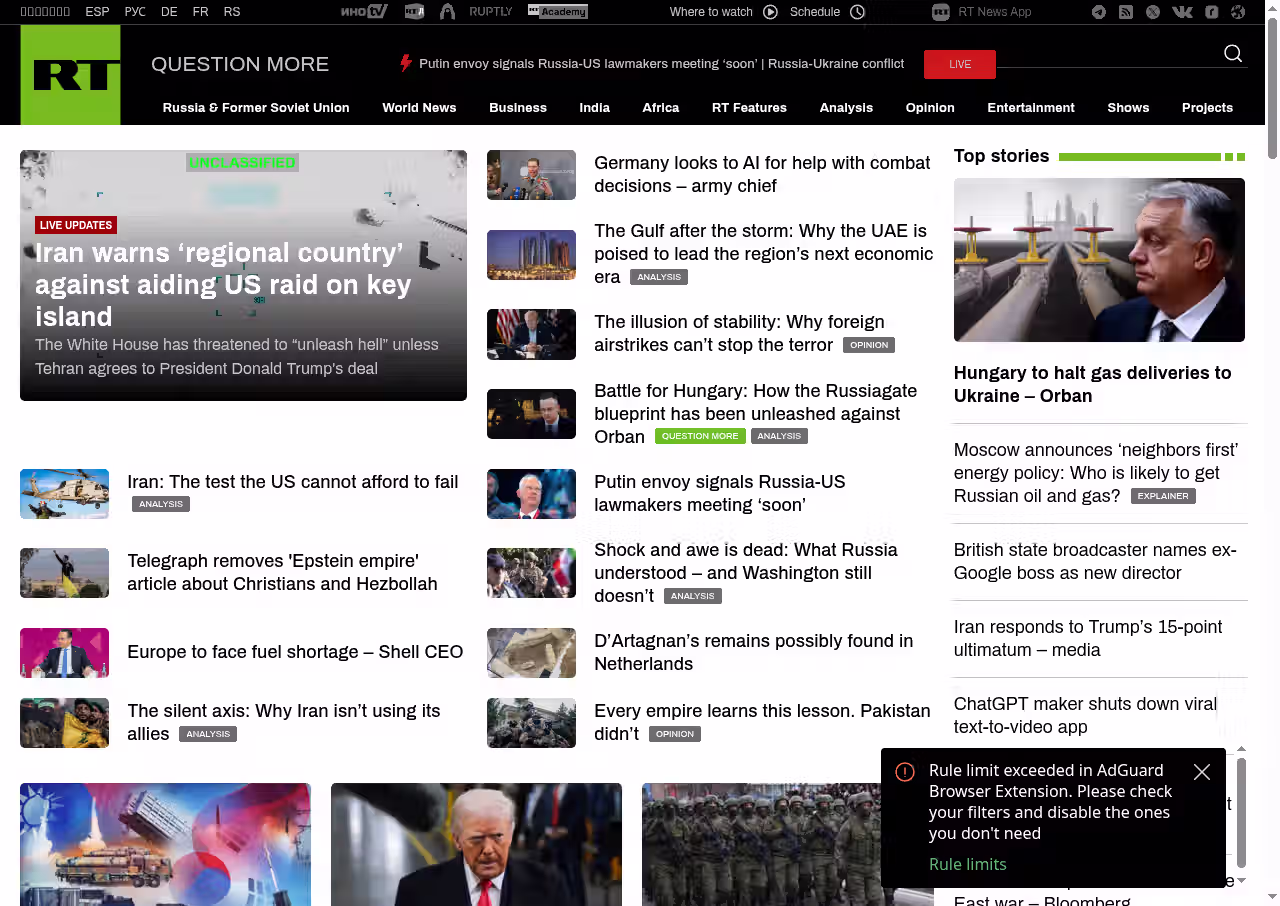Viewport: 1280px width, 906px height.
Task: Open RT's Telegram channel icon
Action: click(x=1099, y=12)
